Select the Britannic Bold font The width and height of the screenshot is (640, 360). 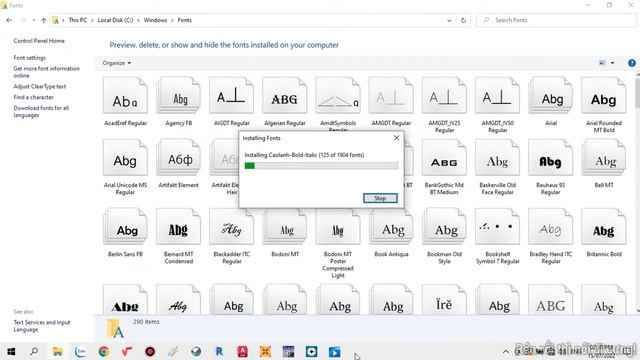pyautogui.click(x=604, y=233)
